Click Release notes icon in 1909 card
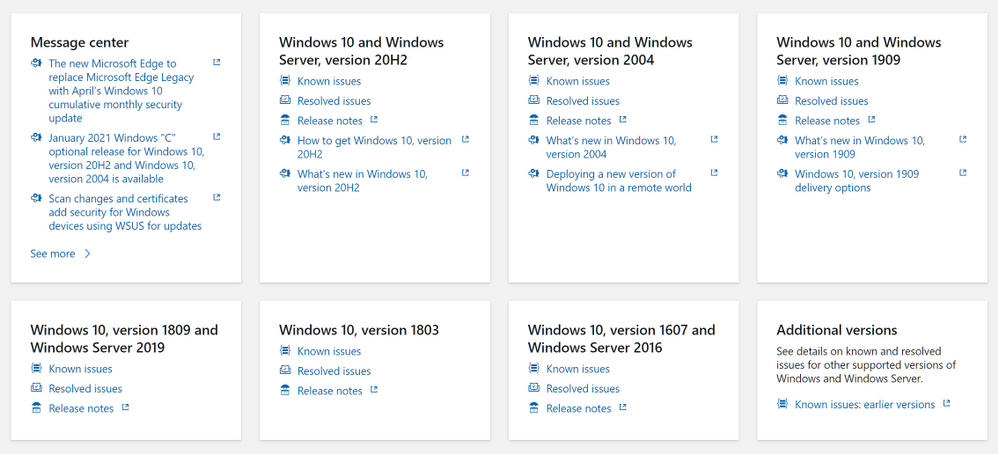Image resolution: width=998 pixels, height=454 pixels. tap(782, 120)
